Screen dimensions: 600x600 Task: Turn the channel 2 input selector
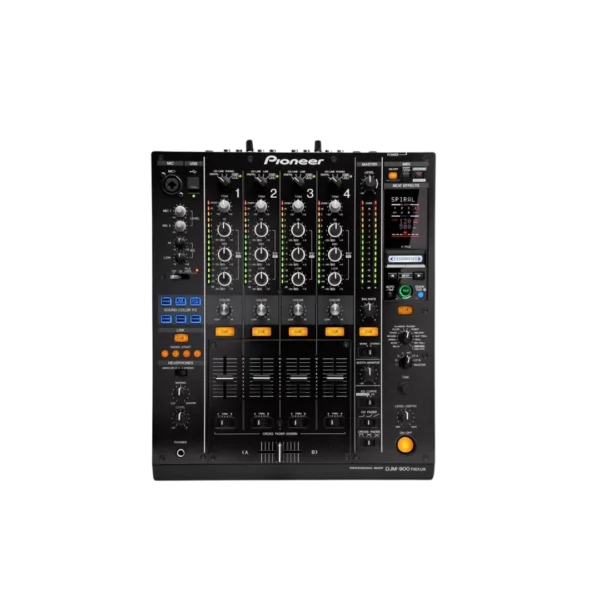point(260,180)
